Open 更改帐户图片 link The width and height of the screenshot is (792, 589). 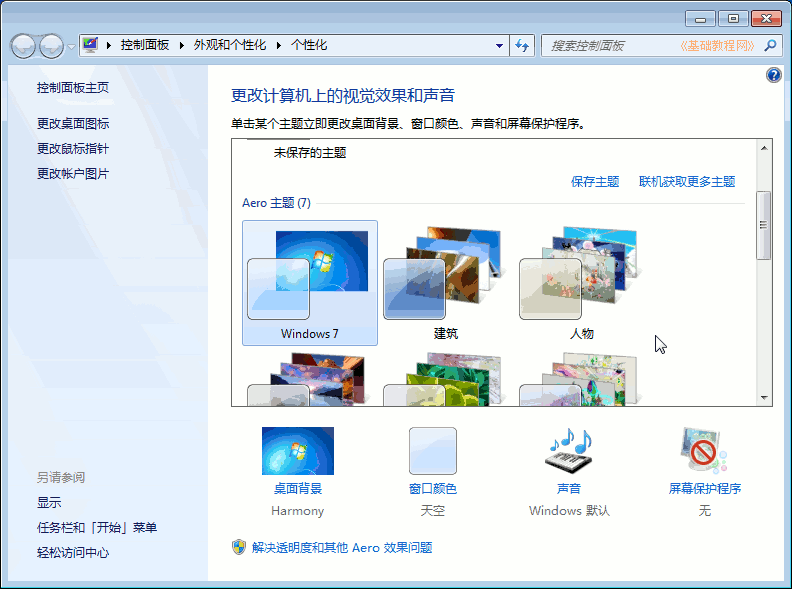(x=73, y=174)
